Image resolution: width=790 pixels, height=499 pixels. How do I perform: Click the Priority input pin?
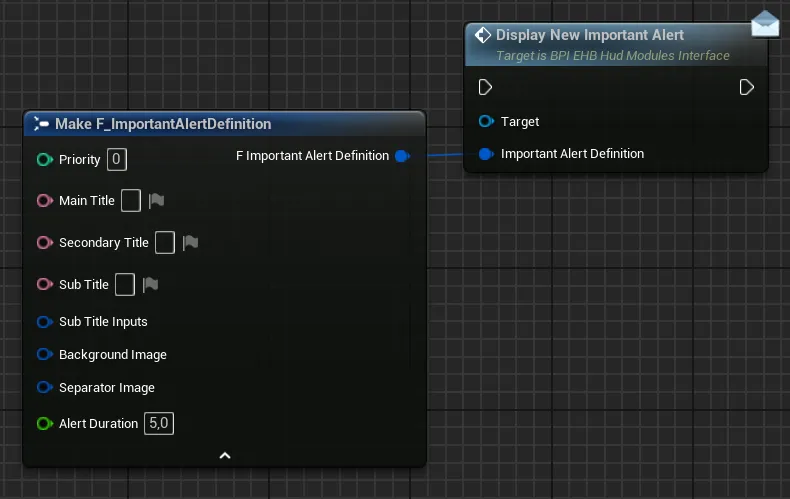[x=45, y=160]
